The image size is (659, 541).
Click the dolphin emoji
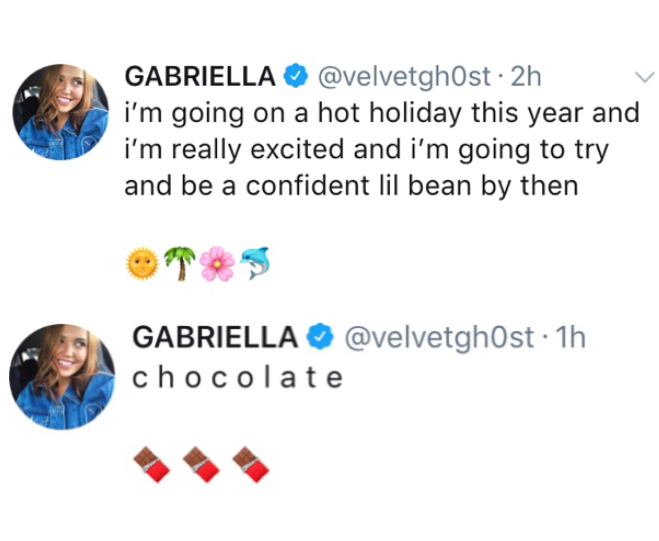point(254,264)
